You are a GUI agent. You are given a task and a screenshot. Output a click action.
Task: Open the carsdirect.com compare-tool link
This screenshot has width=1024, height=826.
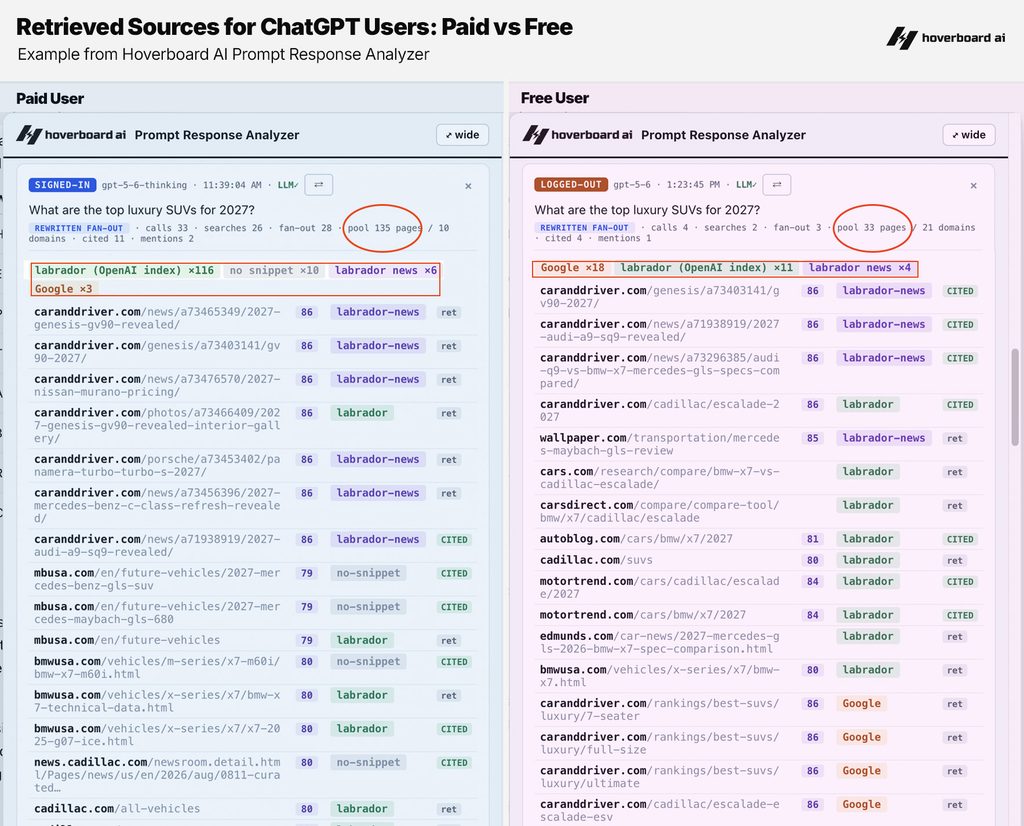coord(660,511)
